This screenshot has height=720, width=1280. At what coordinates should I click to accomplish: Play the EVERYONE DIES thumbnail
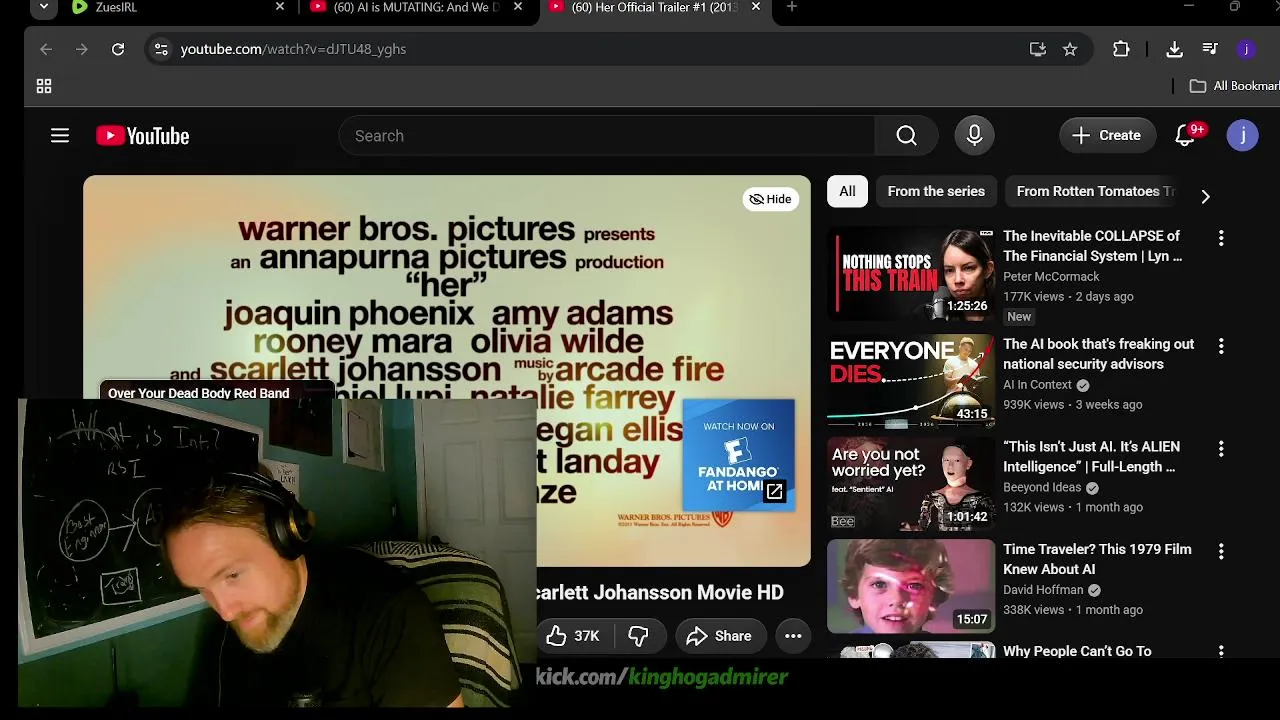click(911, 382)
